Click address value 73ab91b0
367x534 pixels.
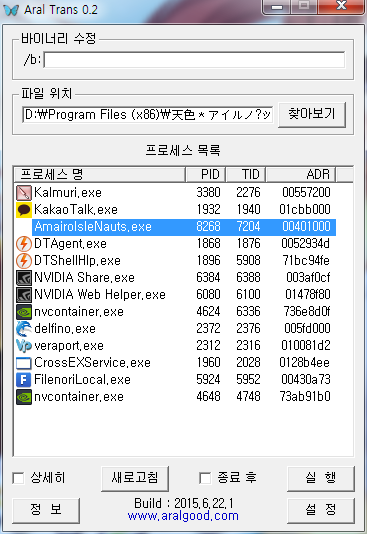[305, 396]
